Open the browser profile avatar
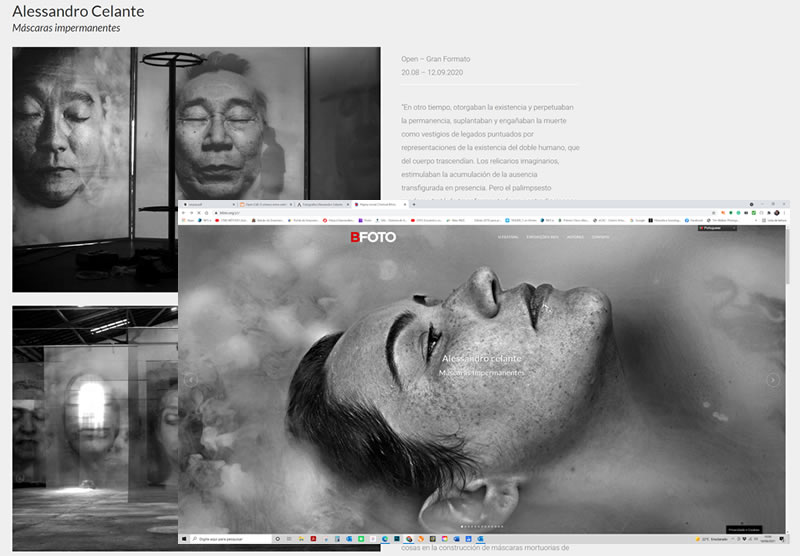The height and width of the screenshot is (556, 800). (777, 213)
